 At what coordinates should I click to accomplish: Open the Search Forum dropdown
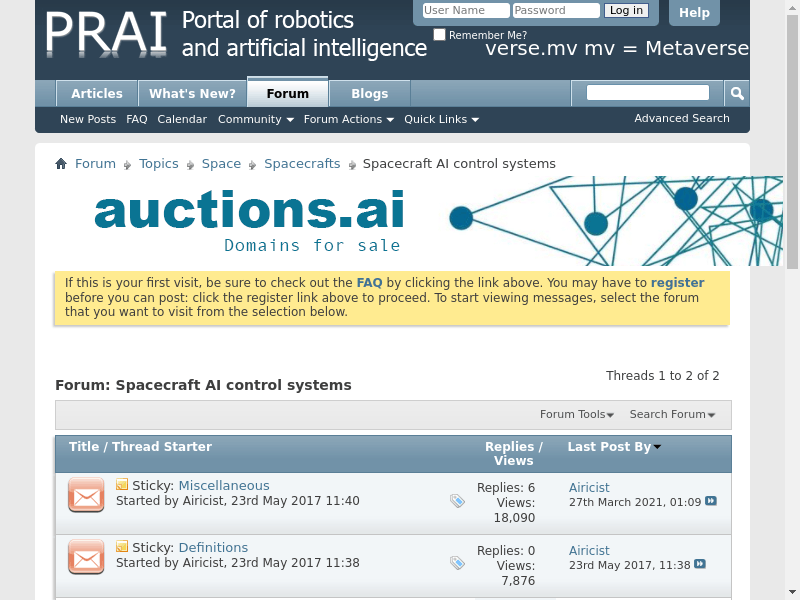coord(672,414)
